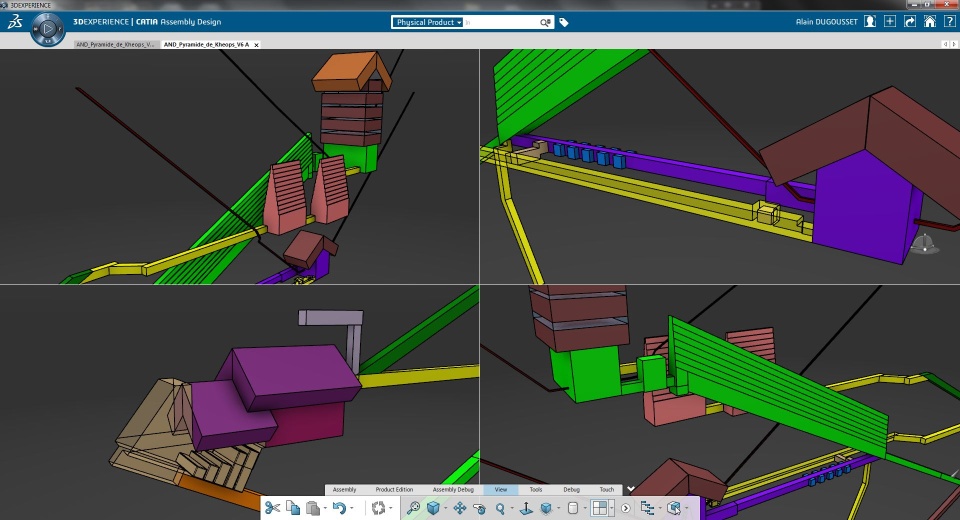The height and width of the screenshot is (520, 960).
Task: Click the tag icon next to search
Action: (564, 23)
